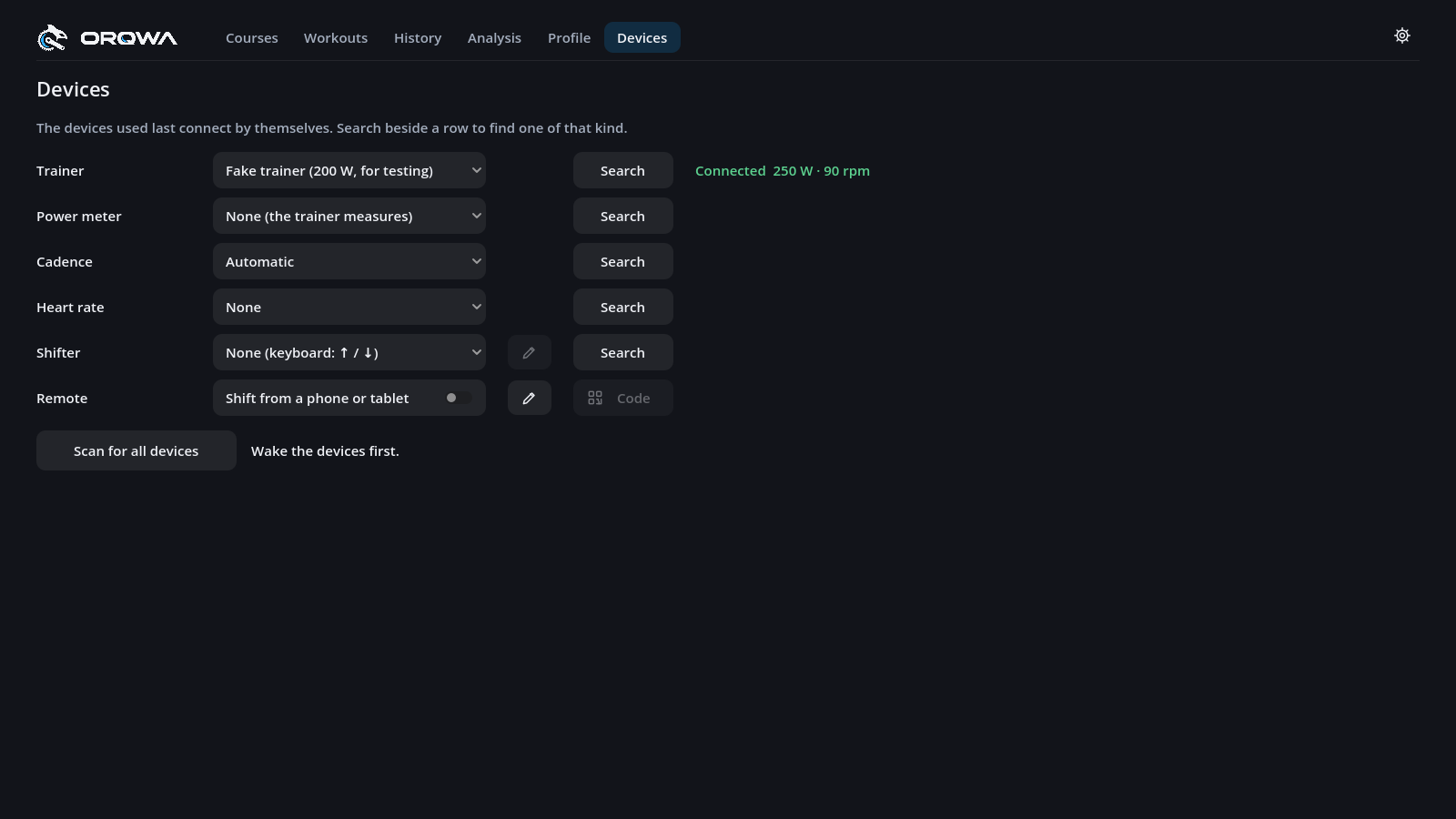Click the Code QR button
Image resolution: width=1456 pixels, height=819 pixels.
(623, 398)
